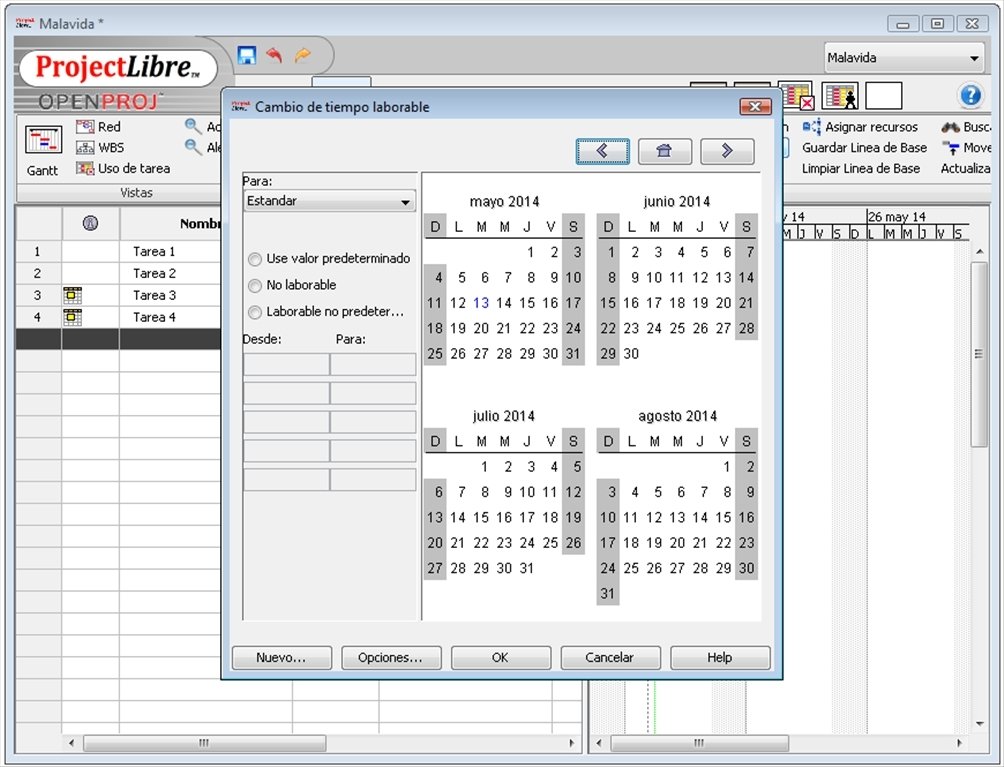
Task: Click the S column header in mayo 2014
Action: [x=573, y=227]
